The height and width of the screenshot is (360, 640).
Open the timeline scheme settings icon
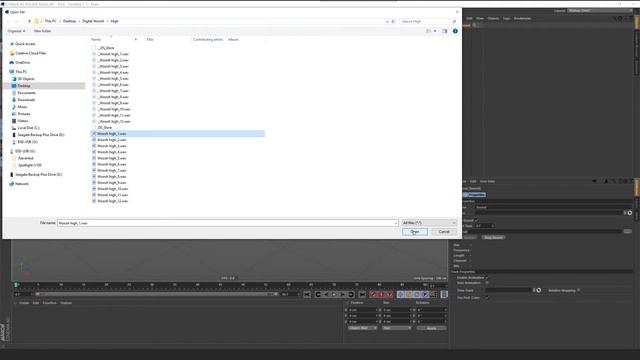[x=444, y=294]
